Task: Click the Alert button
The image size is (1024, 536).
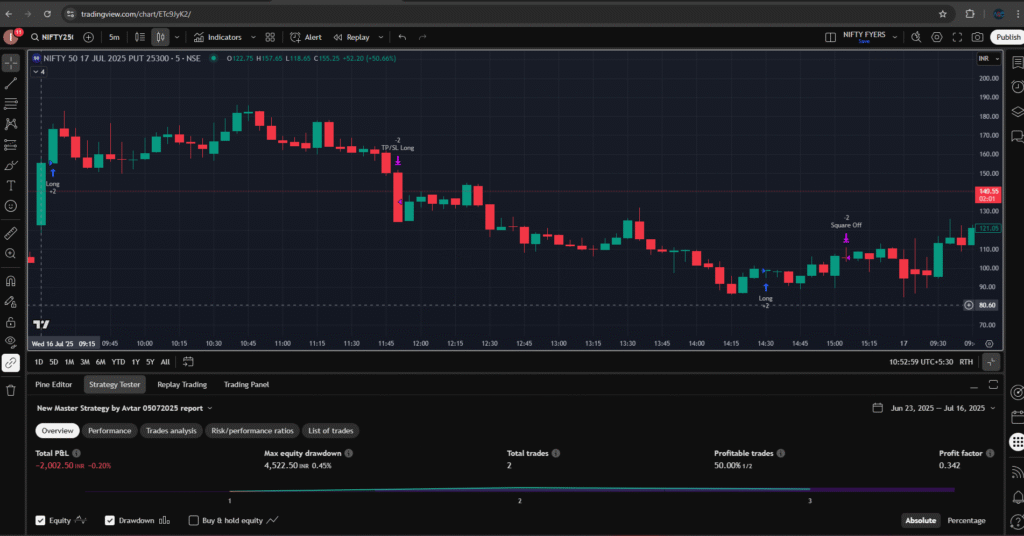Action: (306, 37)
